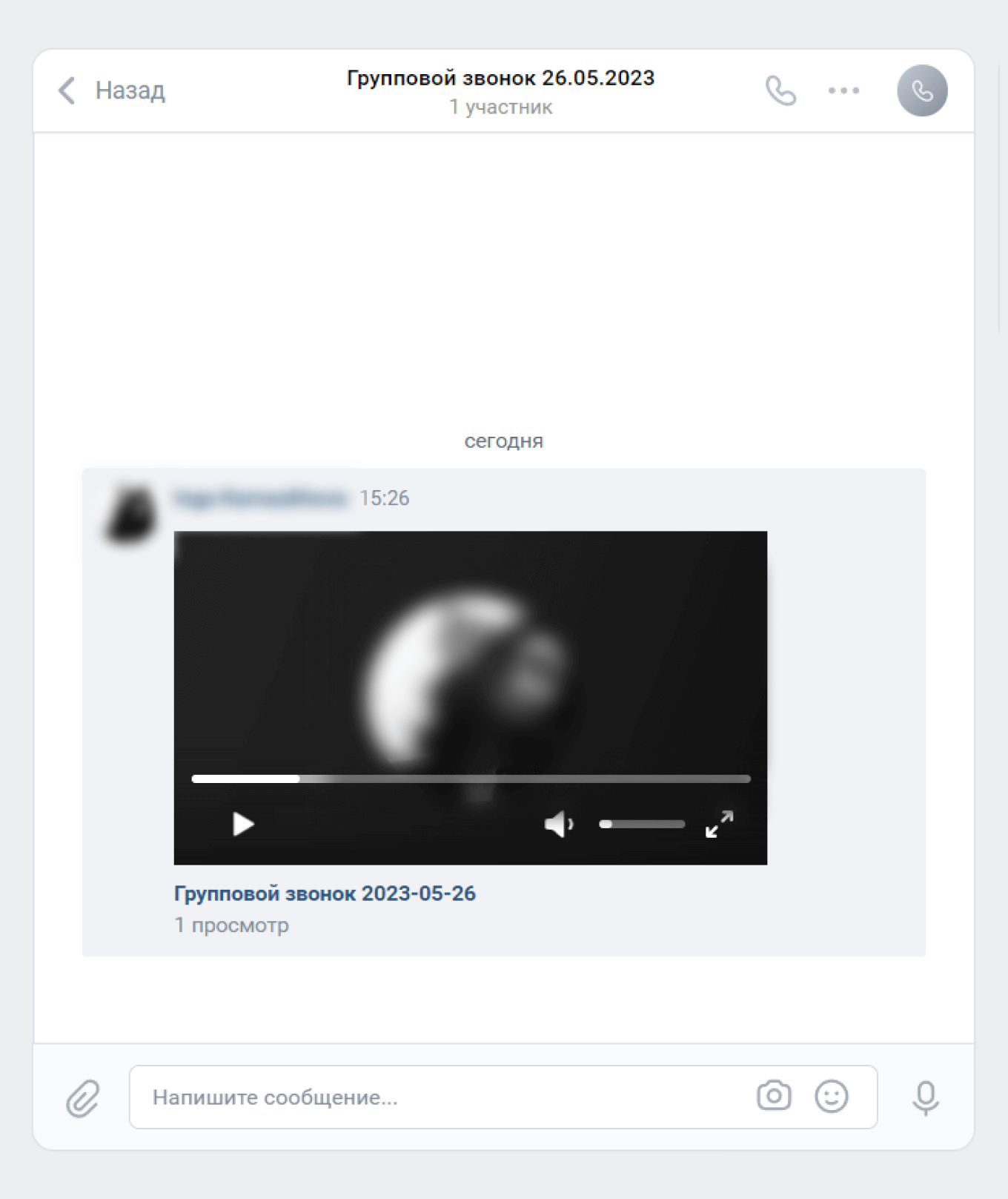Open the blurred sender name link

pos(260,498)
